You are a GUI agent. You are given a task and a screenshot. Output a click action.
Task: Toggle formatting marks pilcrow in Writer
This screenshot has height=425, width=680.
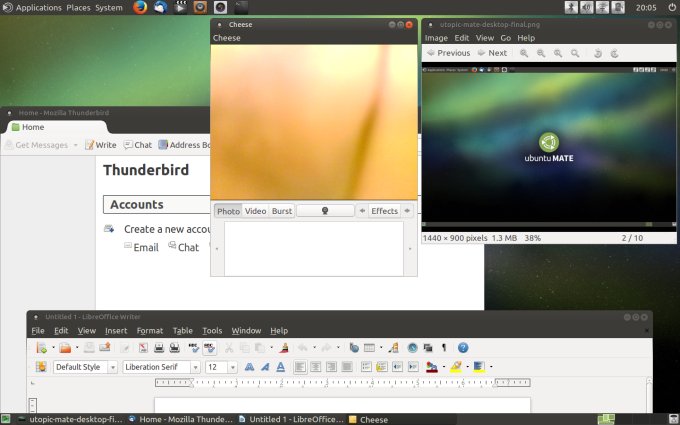click(444, 348)
